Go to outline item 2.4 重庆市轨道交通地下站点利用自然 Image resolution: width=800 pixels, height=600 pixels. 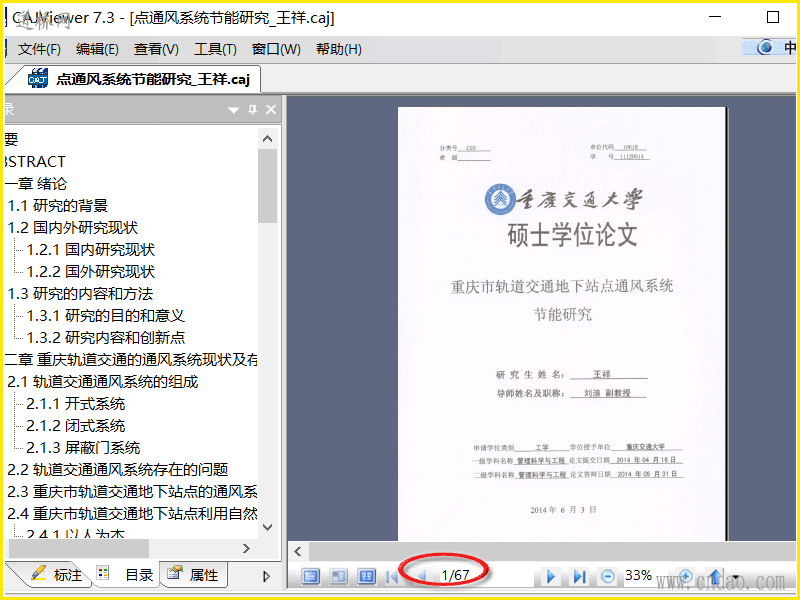pyautogui.click(x=132, y=513)
